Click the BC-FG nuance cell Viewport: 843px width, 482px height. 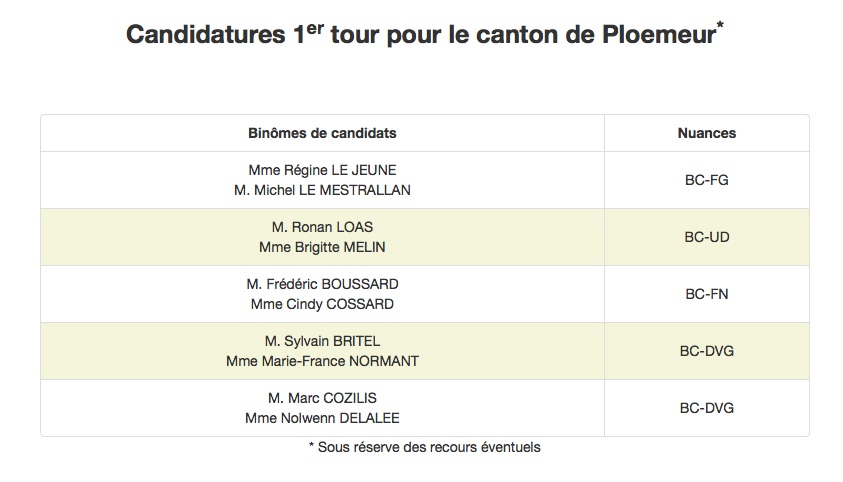click(x=706, y=180)
